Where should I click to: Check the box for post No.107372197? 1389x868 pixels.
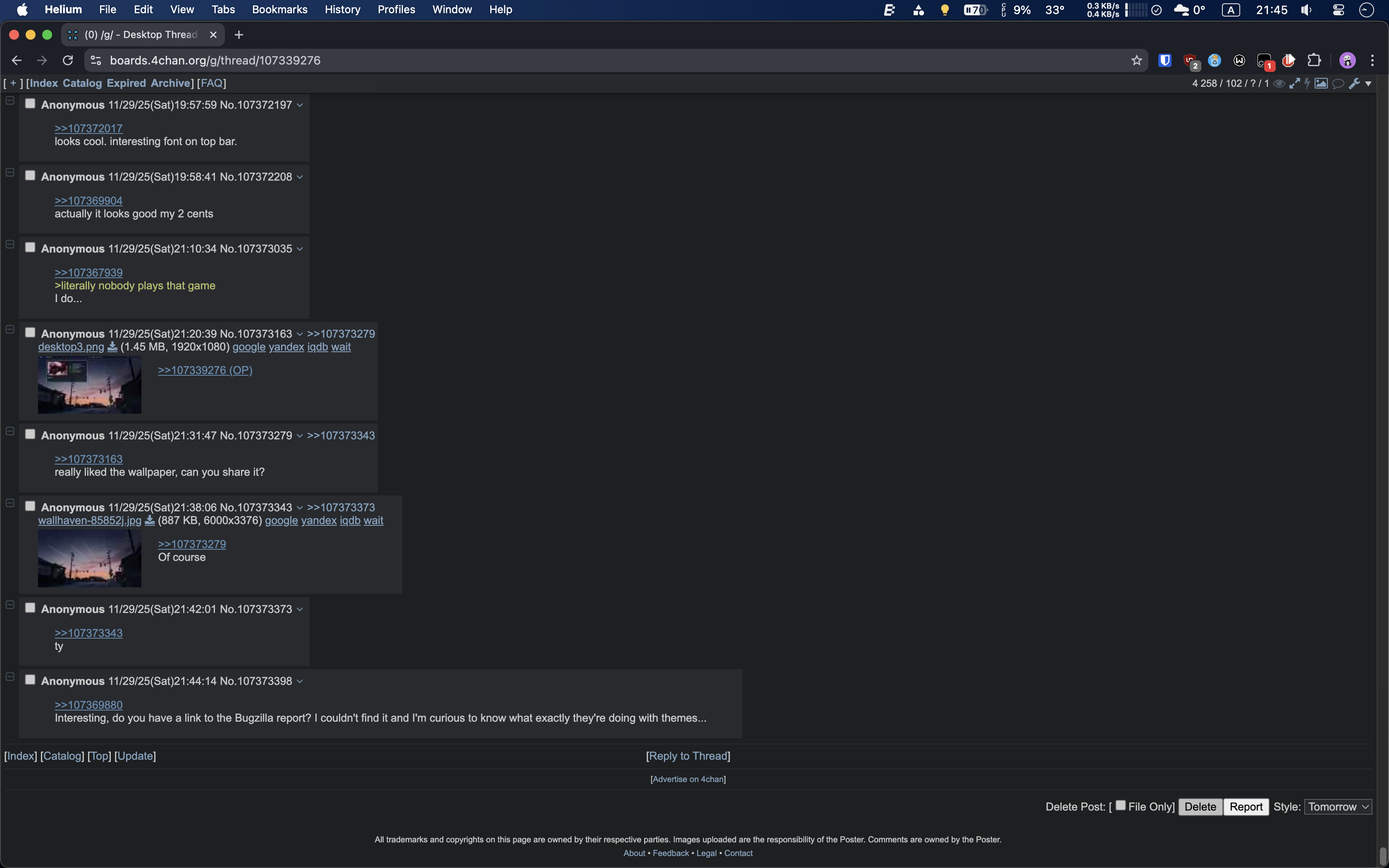pyautogui.click(x=31, y=104)
